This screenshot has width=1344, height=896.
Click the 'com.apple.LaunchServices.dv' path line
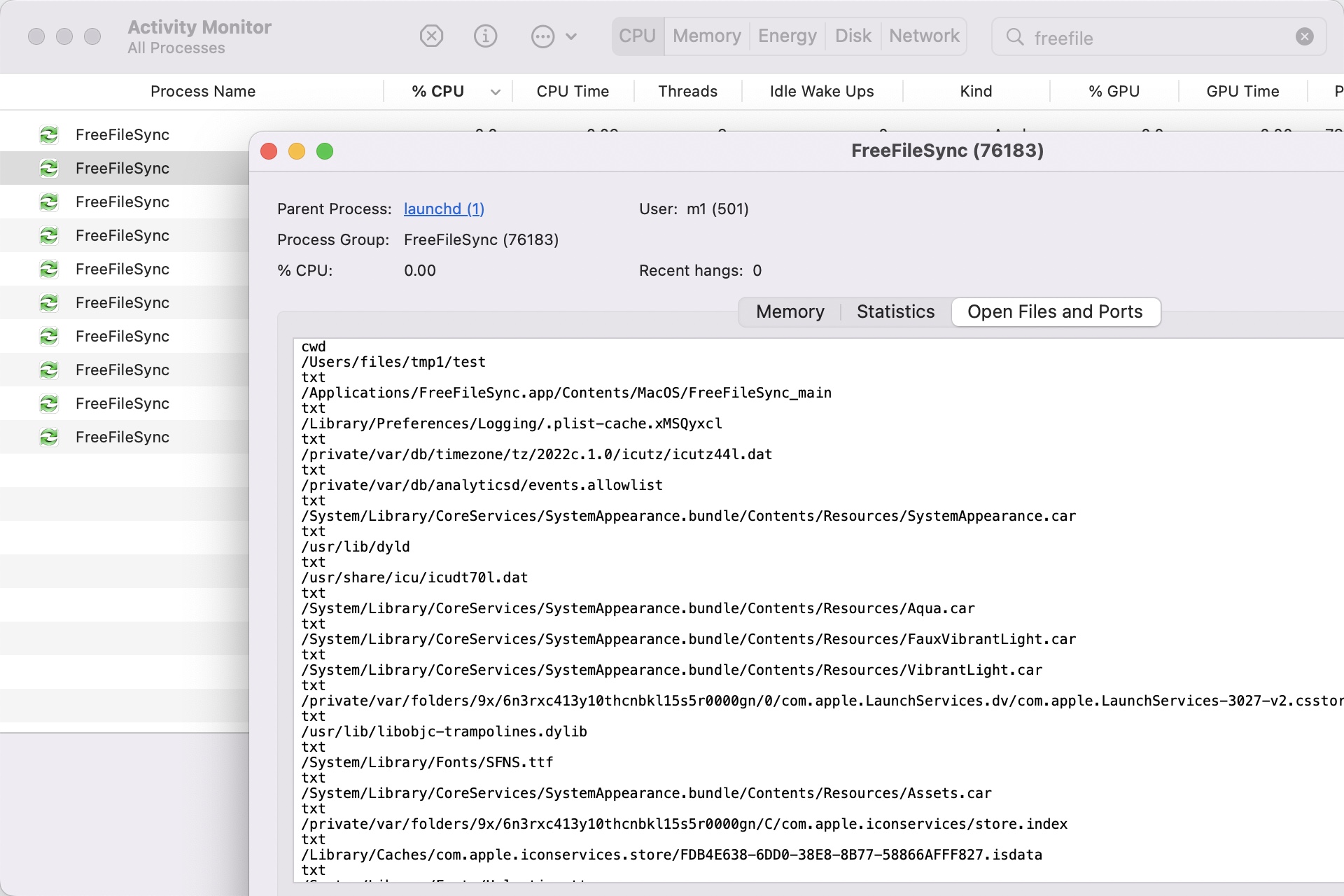822,701
